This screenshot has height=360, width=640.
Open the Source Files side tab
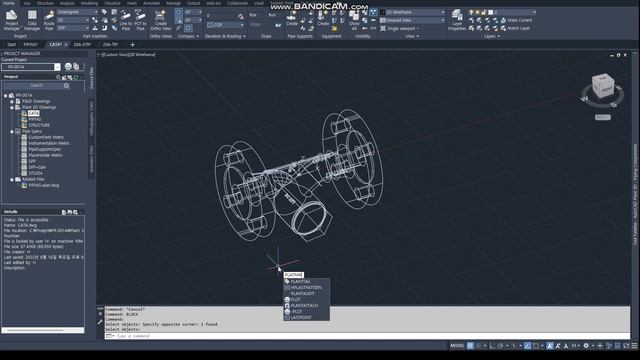click(x=91, y=78)
